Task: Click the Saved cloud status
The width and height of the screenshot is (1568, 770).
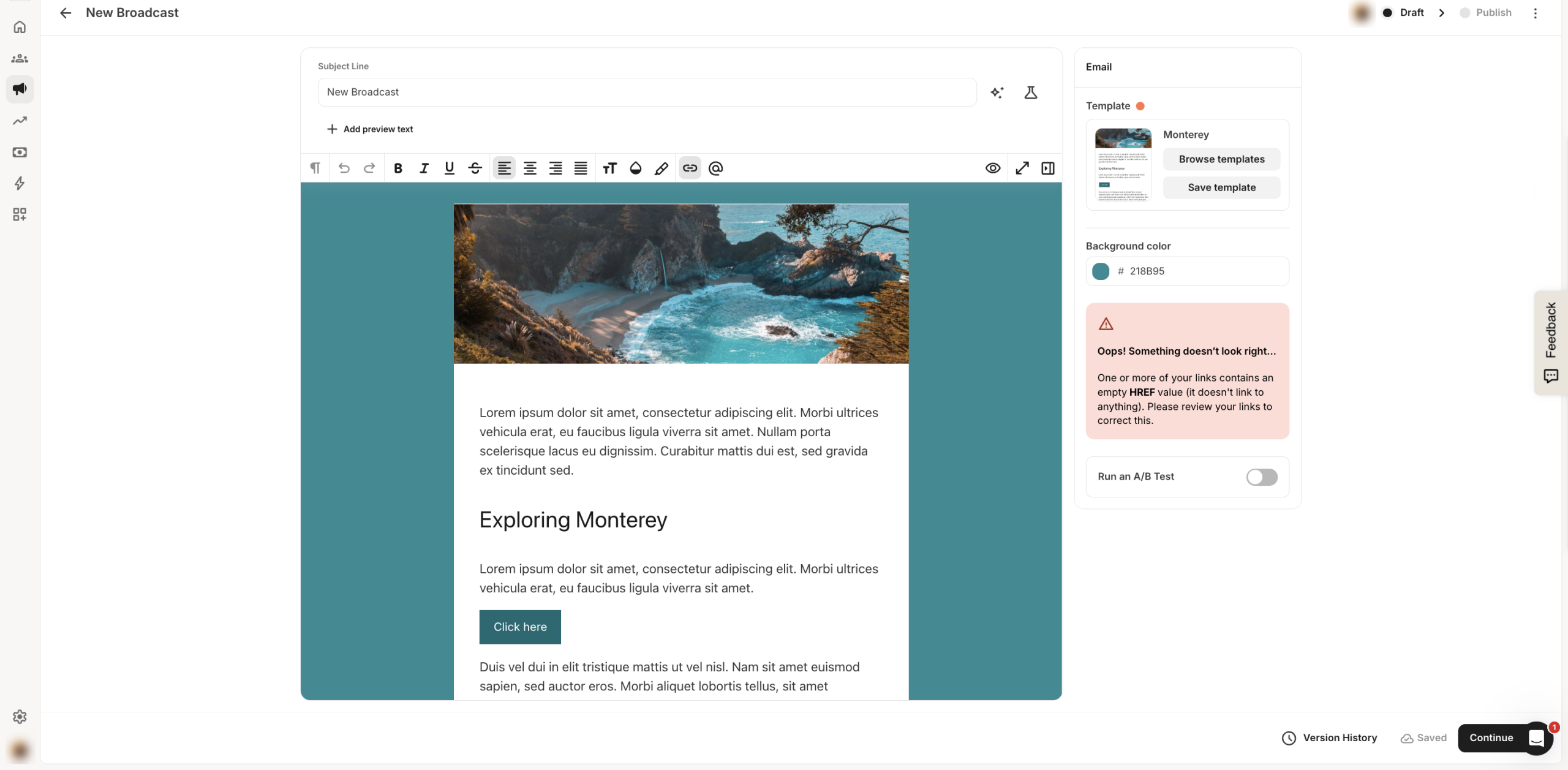Action: [x=1423, y=738]
